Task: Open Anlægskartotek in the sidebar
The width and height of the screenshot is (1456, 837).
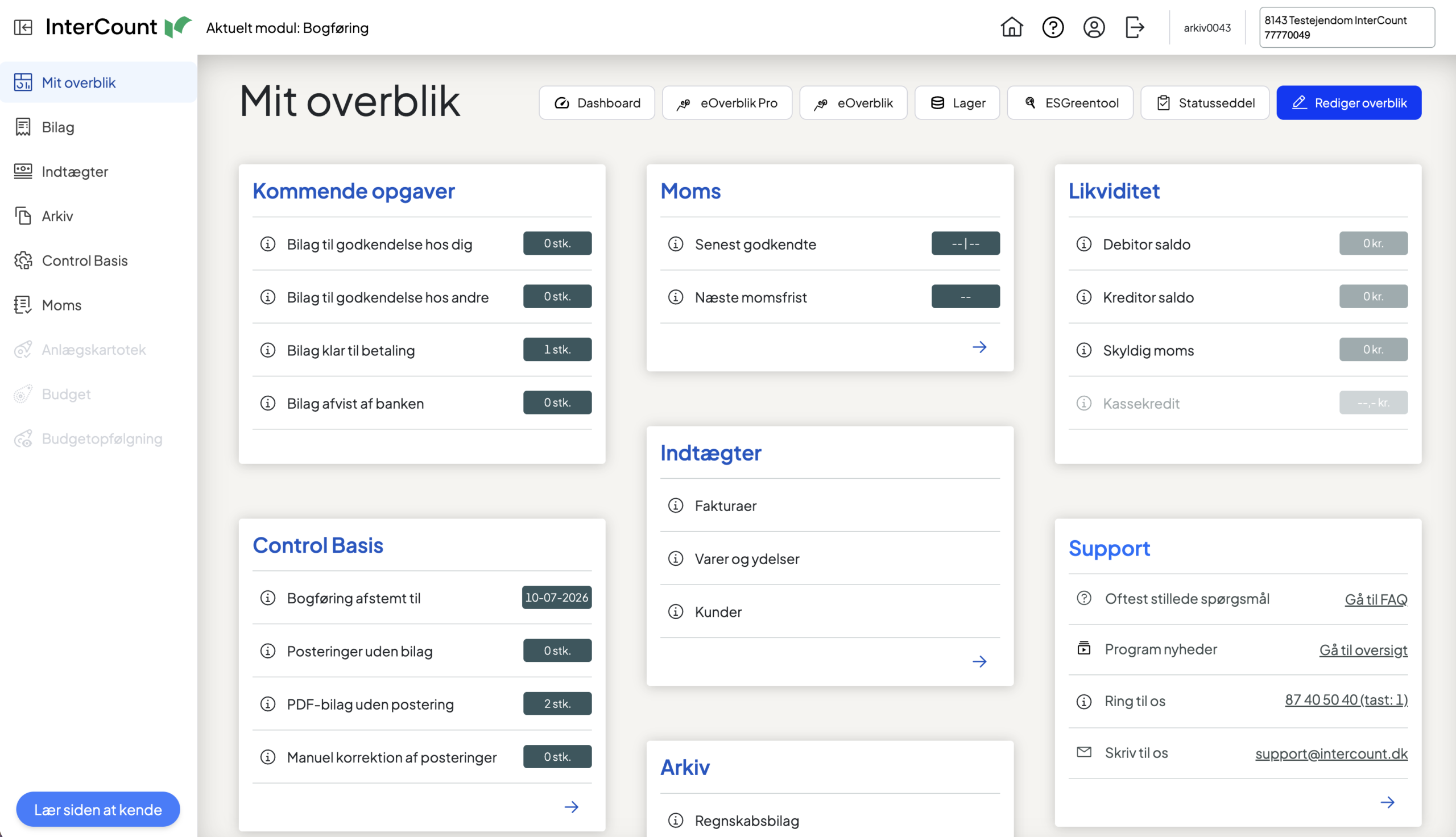Action: (98, 350)
